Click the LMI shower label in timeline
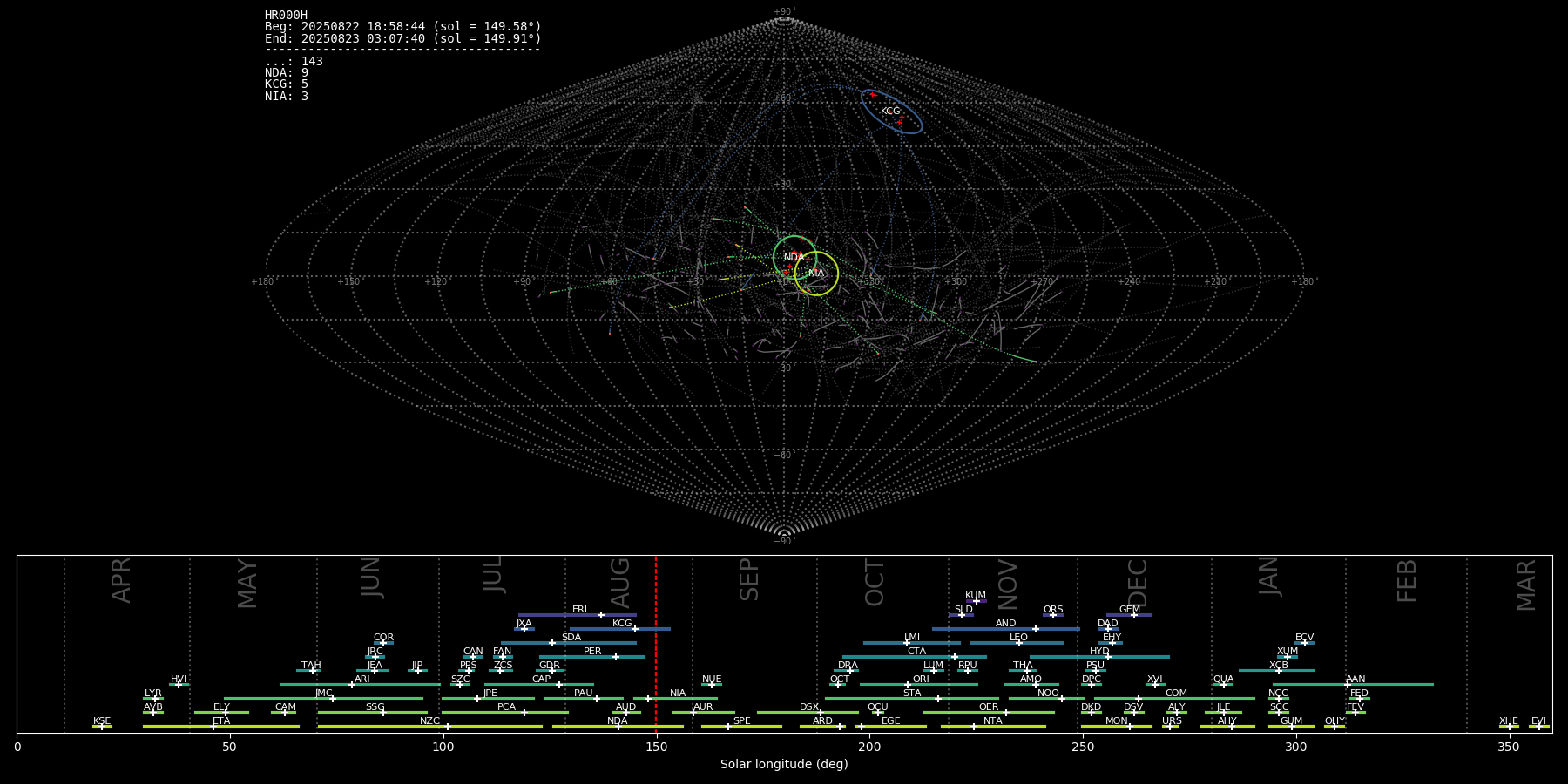 pyautogui.click(x=912, y=638)
